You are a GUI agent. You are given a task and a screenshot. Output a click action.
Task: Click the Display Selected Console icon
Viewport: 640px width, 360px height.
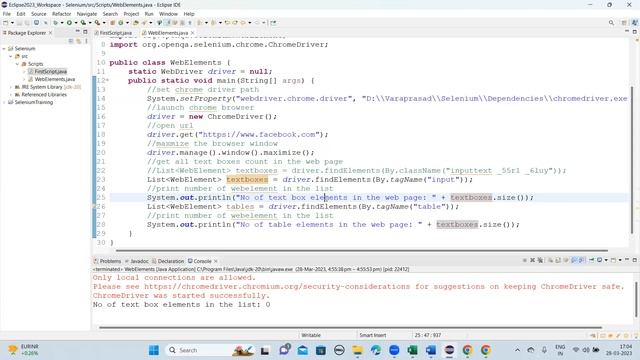pos(599,260)
